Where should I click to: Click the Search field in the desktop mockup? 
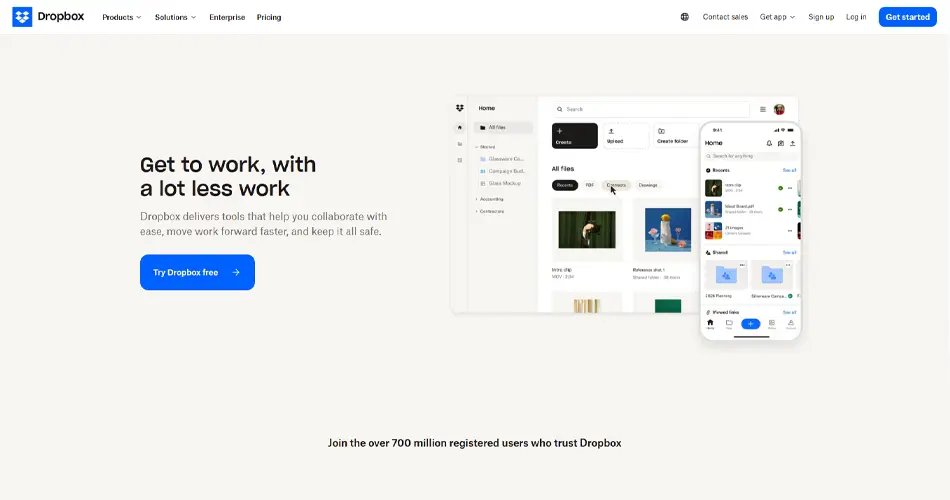point(651,109)
